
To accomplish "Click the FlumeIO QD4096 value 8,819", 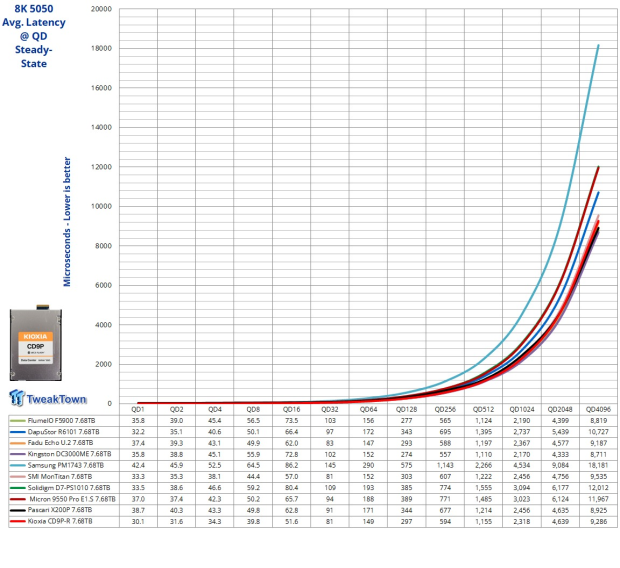I will 599,421.
